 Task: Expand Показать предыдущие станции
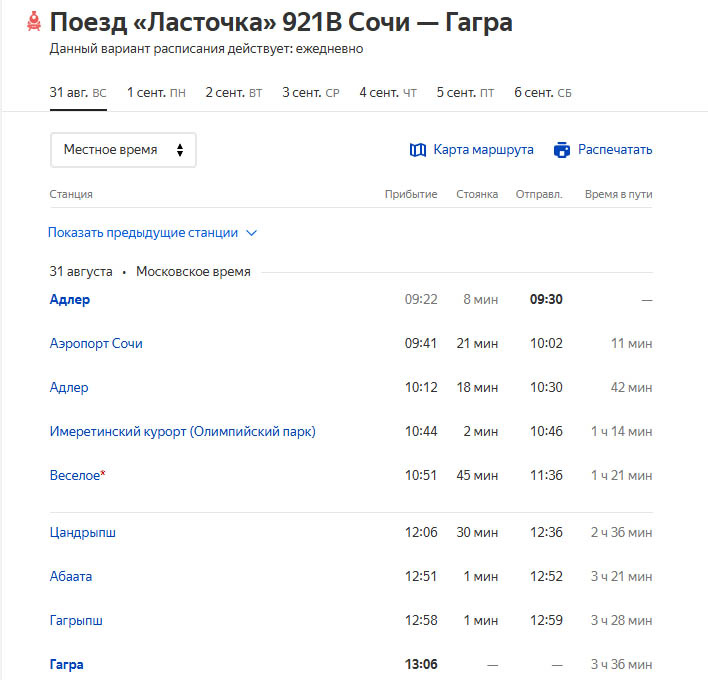coord(152,233)
